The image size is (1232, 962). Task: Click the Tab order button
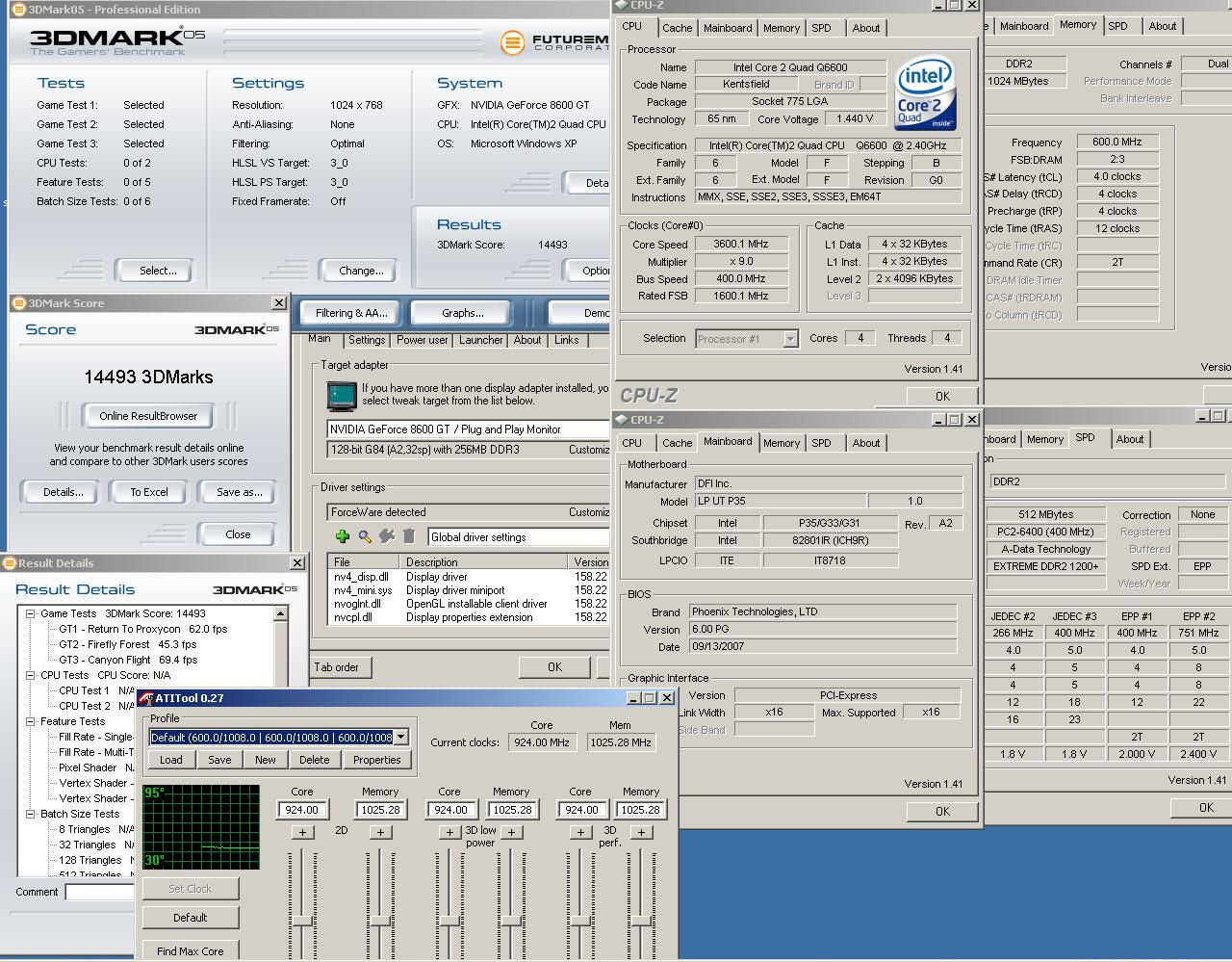pyautogui.click(x=336, y=667)
